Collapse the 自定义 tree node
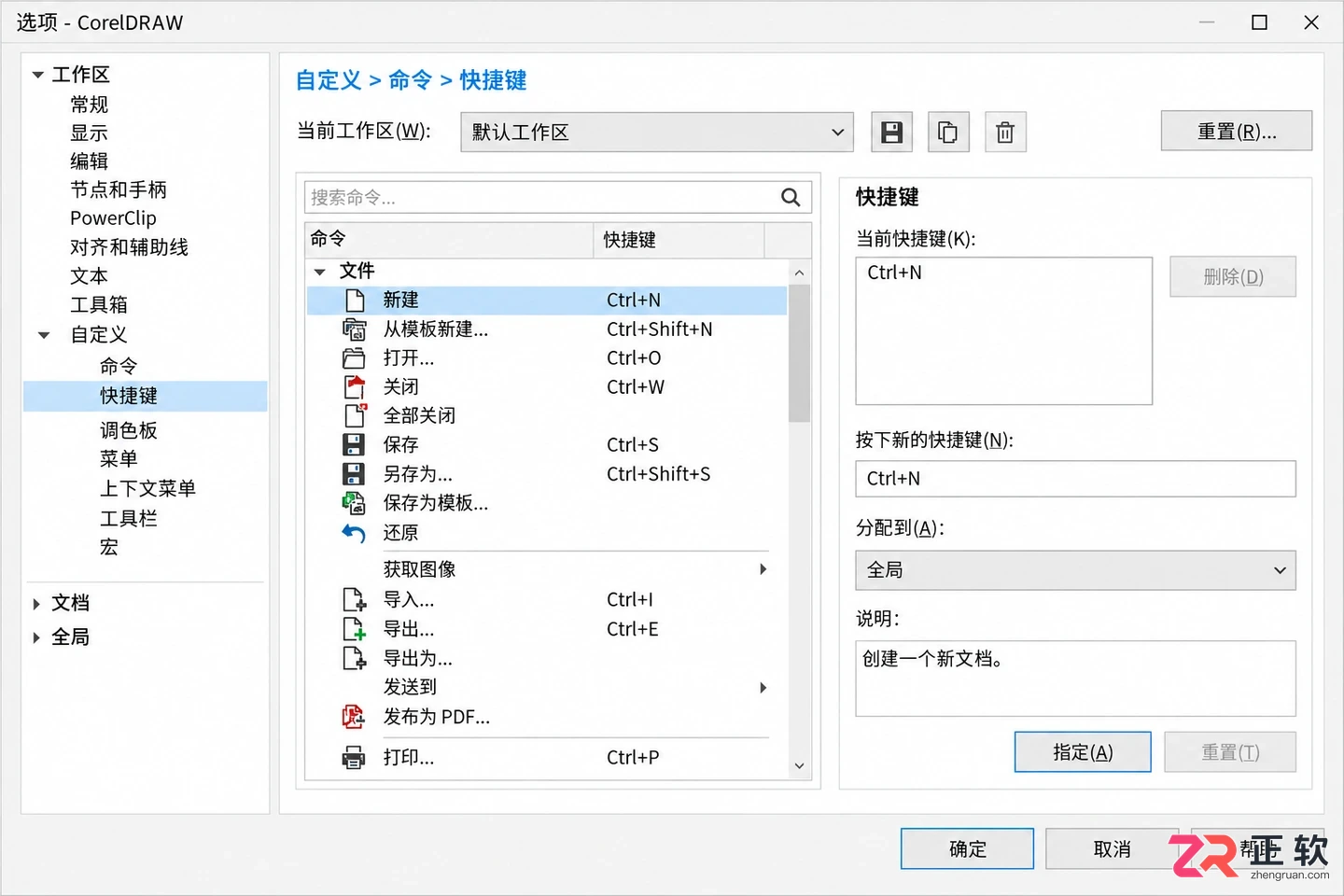Viewport: 1344px width, 896px height. click(x=44, y=335)
